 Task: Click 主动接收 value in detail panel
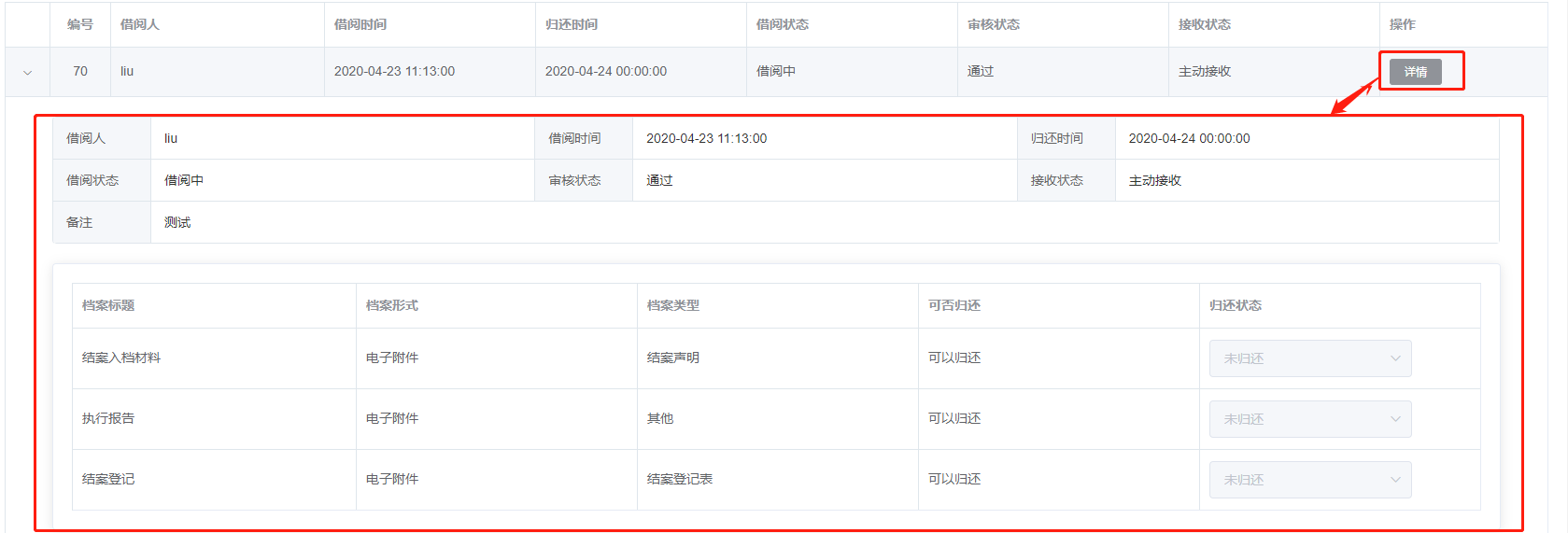coord(1155,180)
